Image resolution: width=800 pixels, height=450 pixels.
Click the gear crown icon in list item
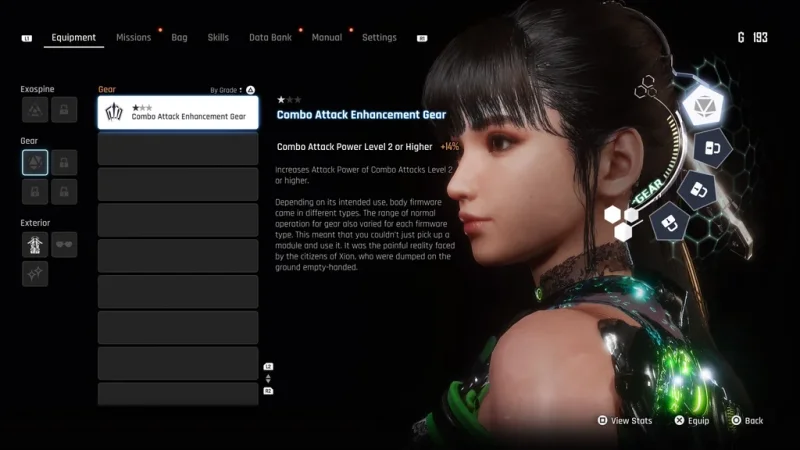point(114,112)
